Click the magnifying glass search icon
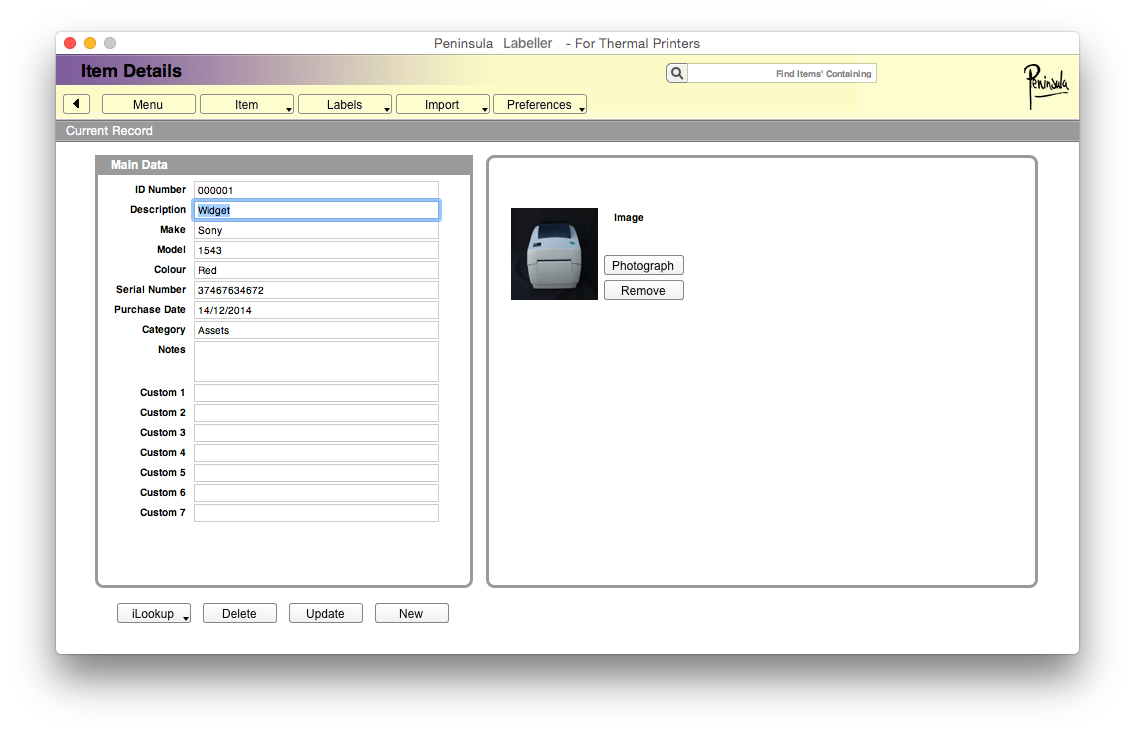Viewport: 1135px width, 734px height. coord(677,73)
